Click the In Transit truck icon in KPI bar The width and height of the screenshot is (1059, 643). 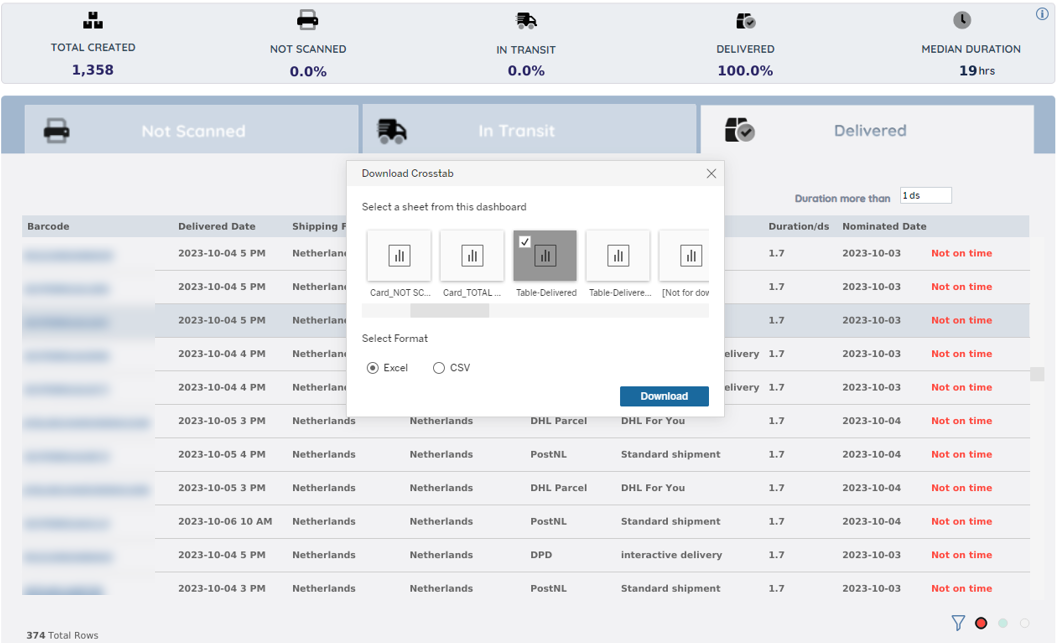(526, 21)
